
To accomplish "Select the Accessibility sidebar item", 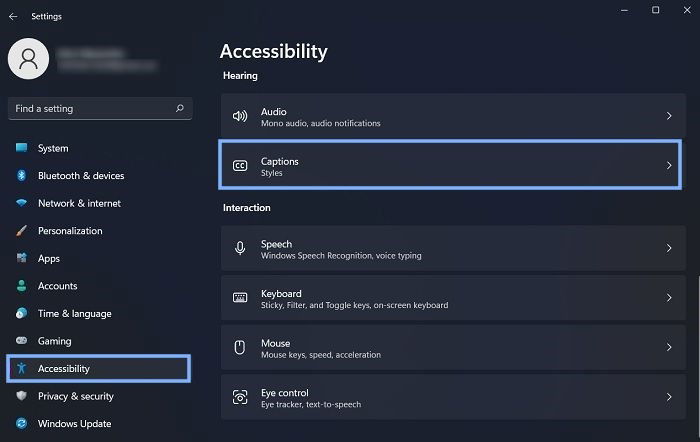I will coord(99,368).
